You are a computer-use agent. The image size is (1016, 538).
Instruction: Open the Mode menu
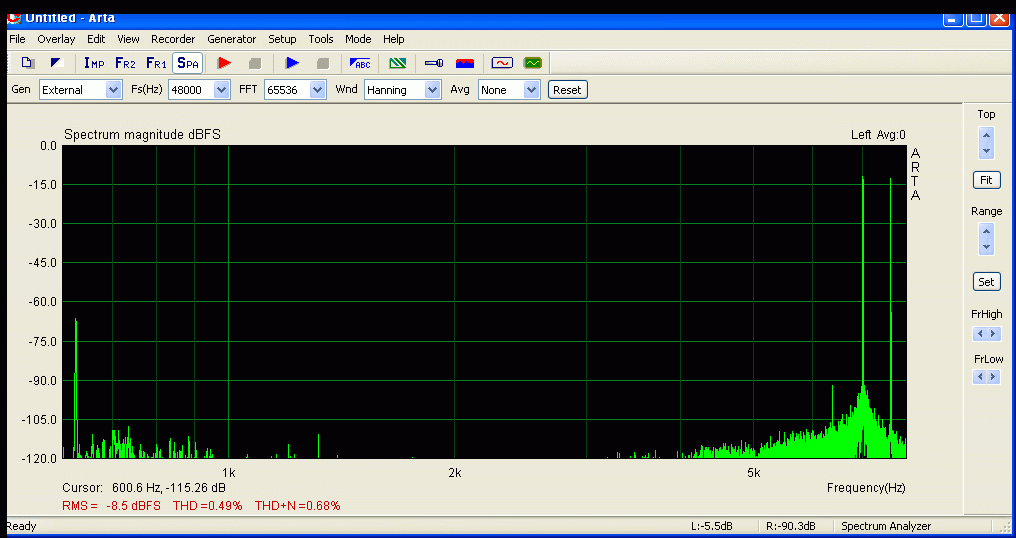point(358,39)
